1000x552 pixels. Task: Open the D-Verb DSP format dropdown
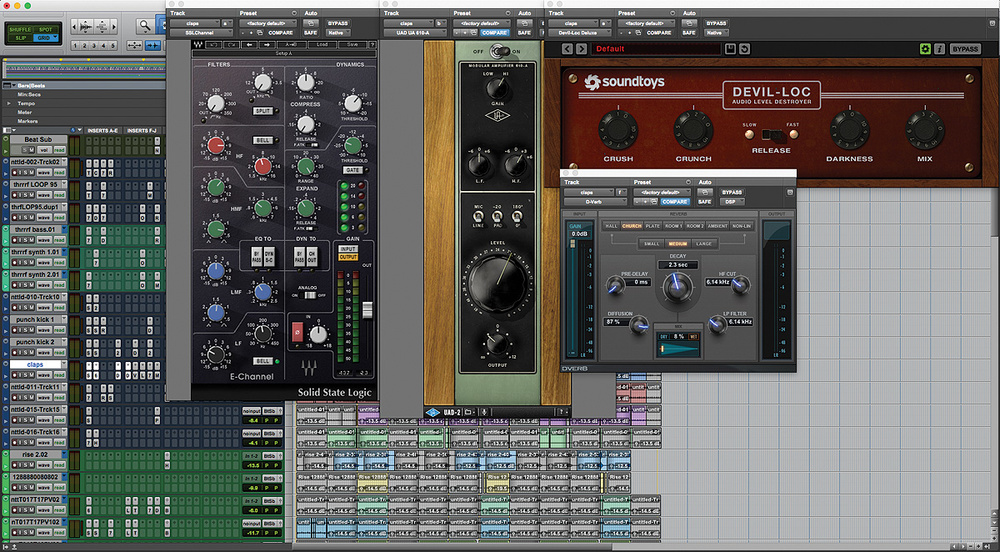click(732, 201)
